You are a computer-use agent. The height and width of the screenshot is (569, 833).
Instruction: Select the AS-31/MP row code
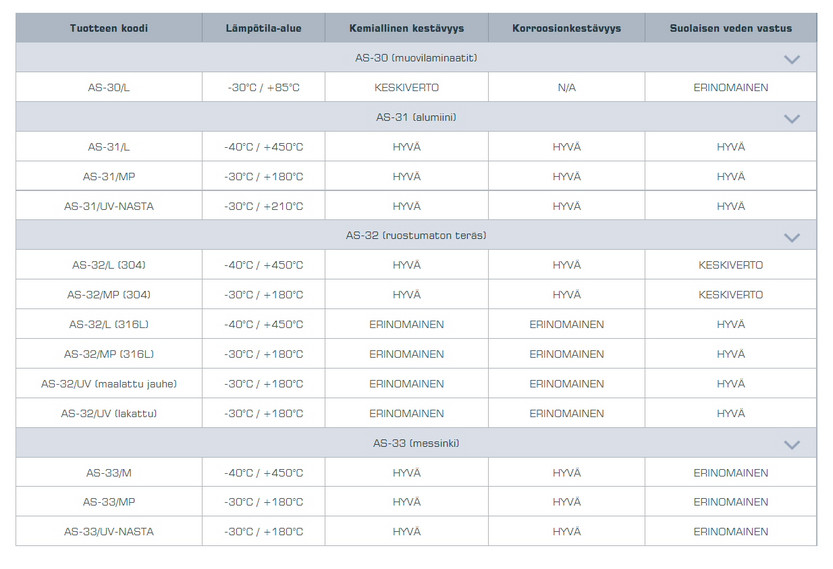[x=109, y=176]
